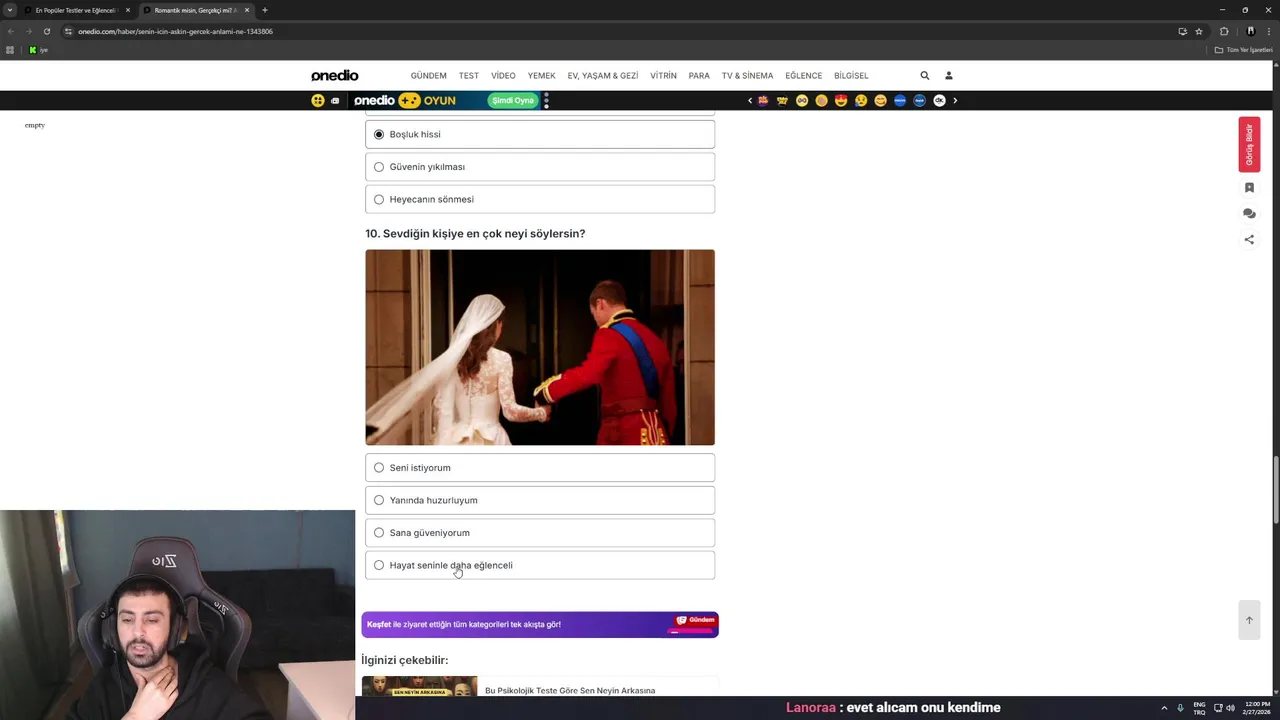Switch to 'En Popüler Testler' browser tab
1280x720 pixels.
76,10
